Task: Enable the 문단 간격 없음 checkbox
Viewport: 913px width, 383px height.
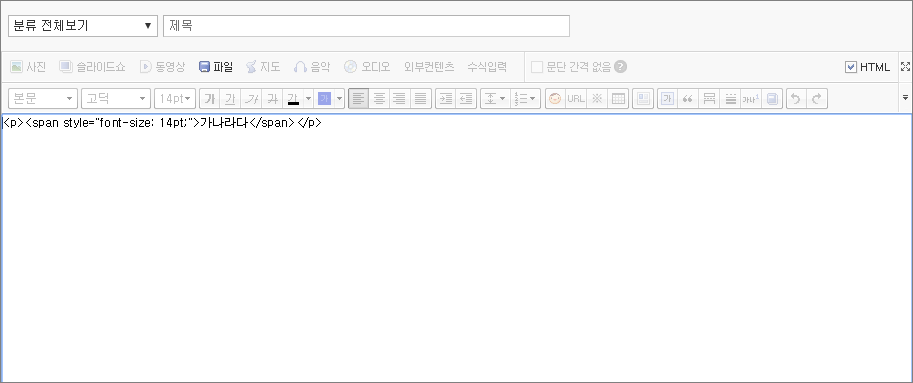Action: [537, 67]
